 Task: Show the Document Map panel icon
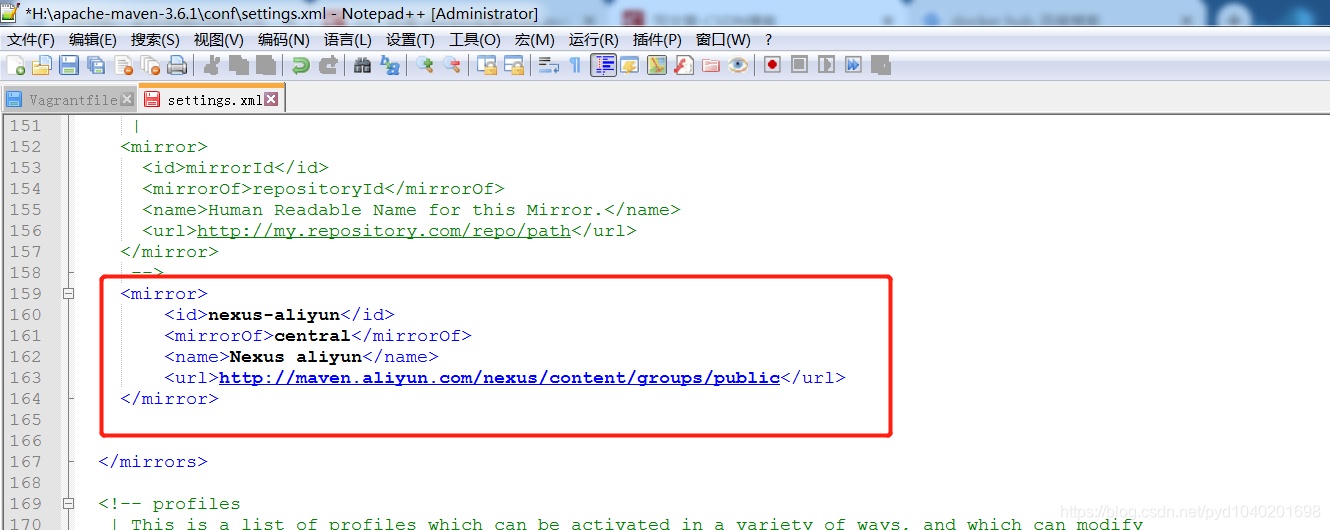click(x=657, y=65)
